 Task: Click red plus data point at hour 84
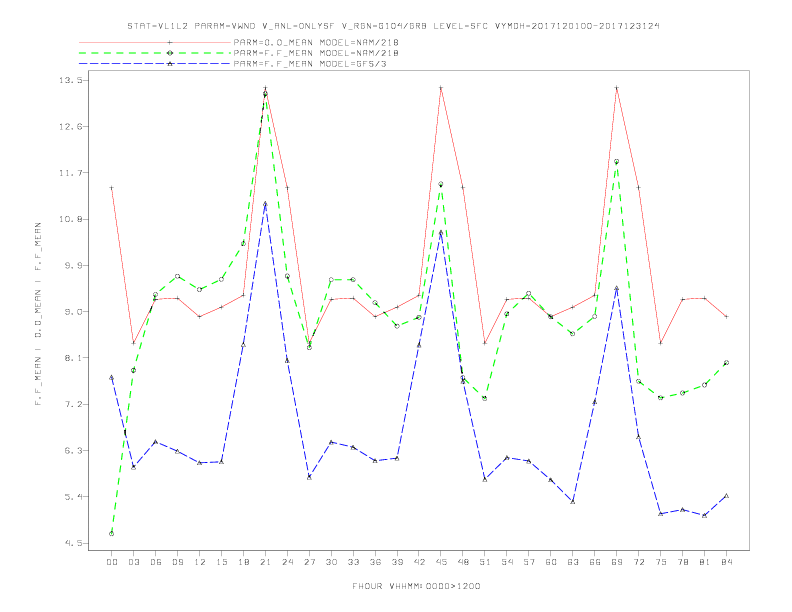pos(727,317)
